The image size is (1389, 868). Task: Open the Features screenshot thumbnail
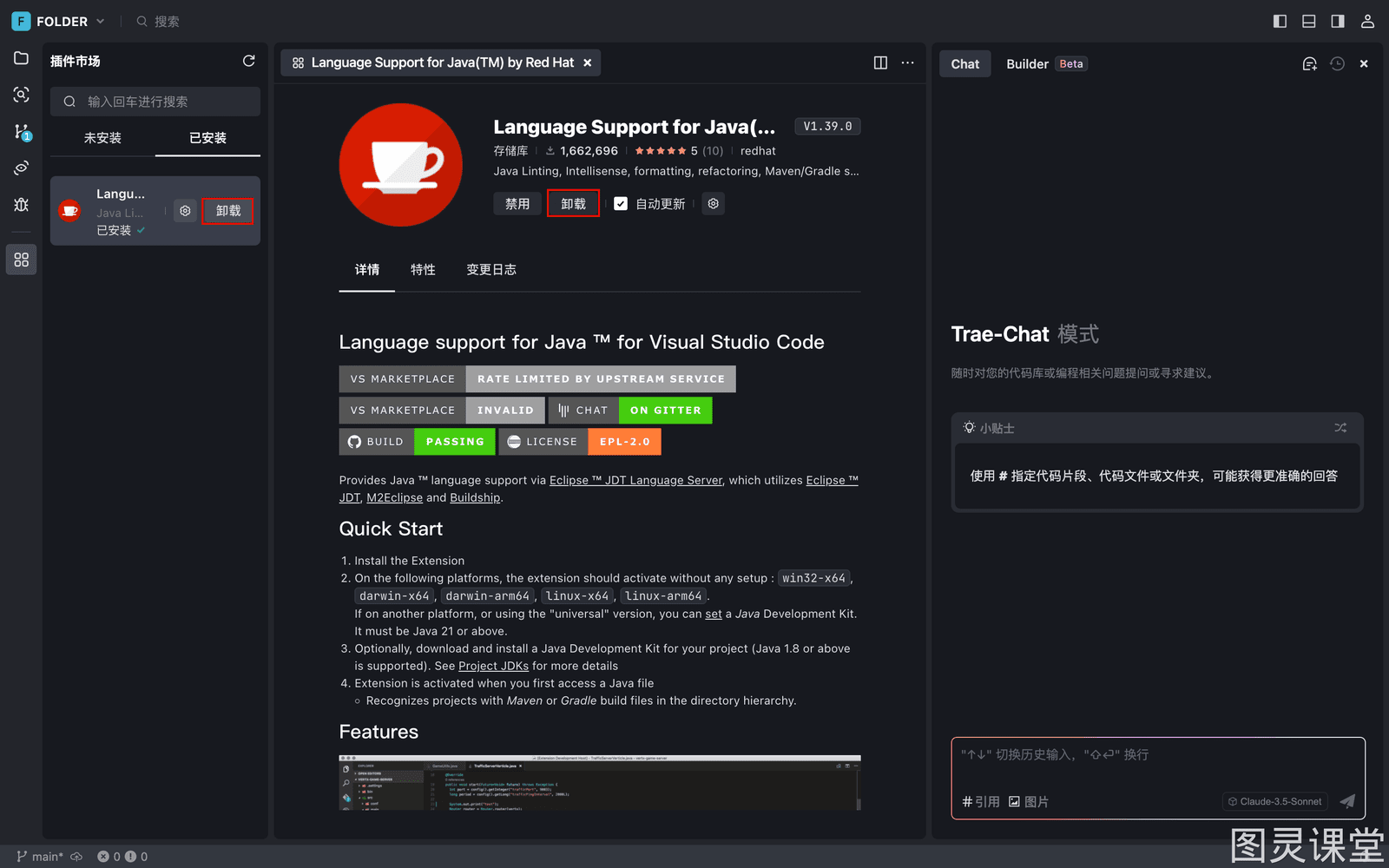pos(600,782)
